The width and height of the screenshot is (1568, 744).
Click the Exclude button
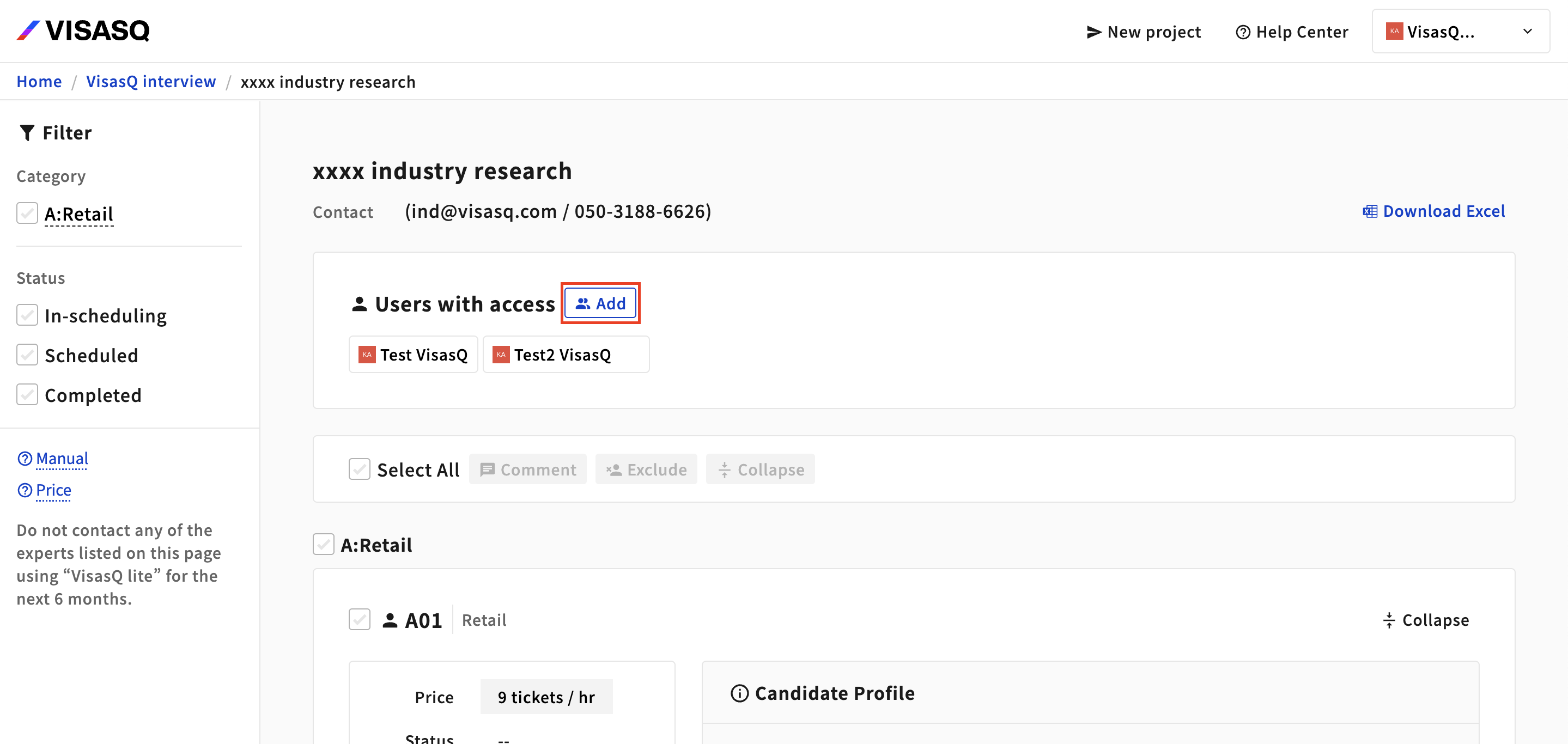coord(646,469)
